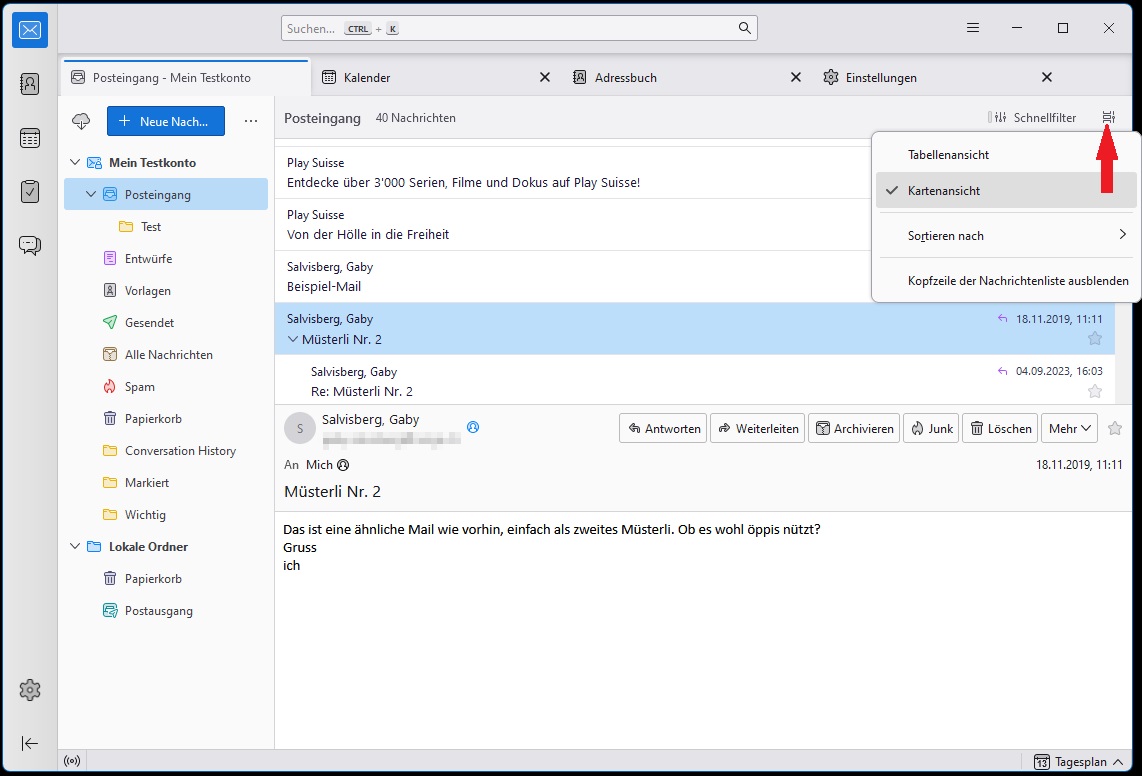
Task: Open the message list display options icon
Action: coord(1108,118)
